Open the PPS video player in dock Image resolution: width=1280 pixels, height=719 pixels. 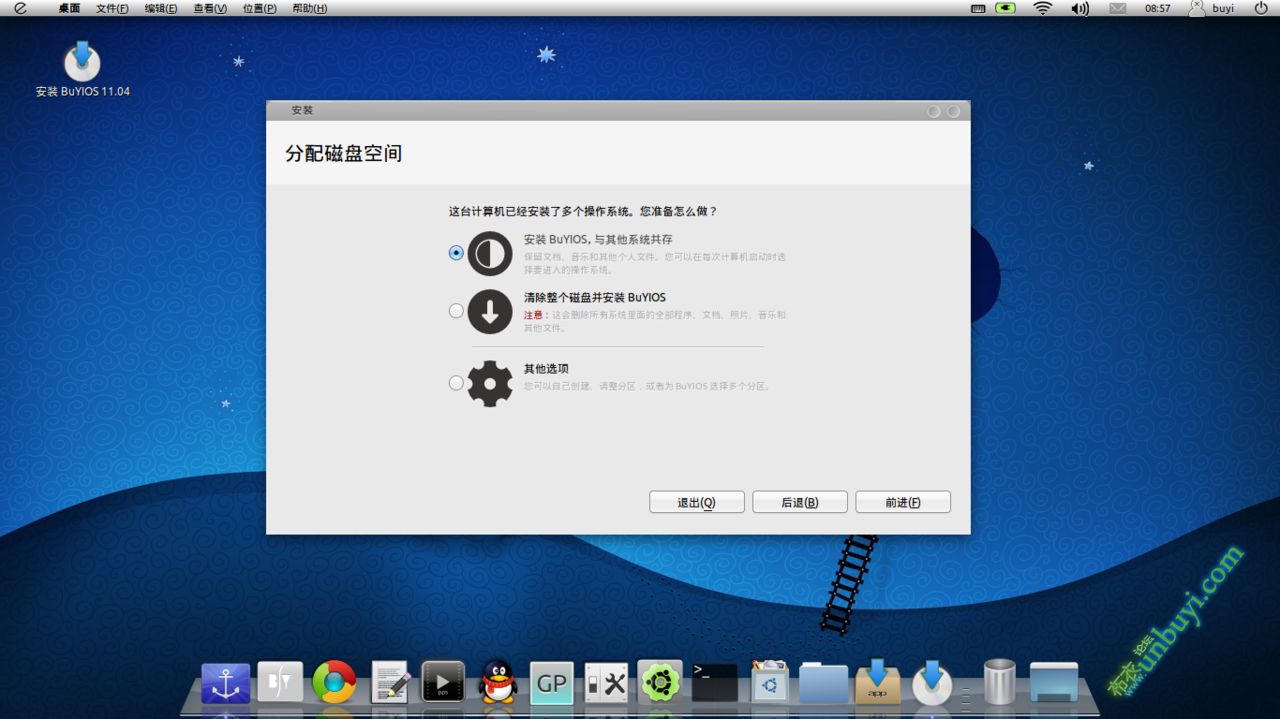(443, 682)
